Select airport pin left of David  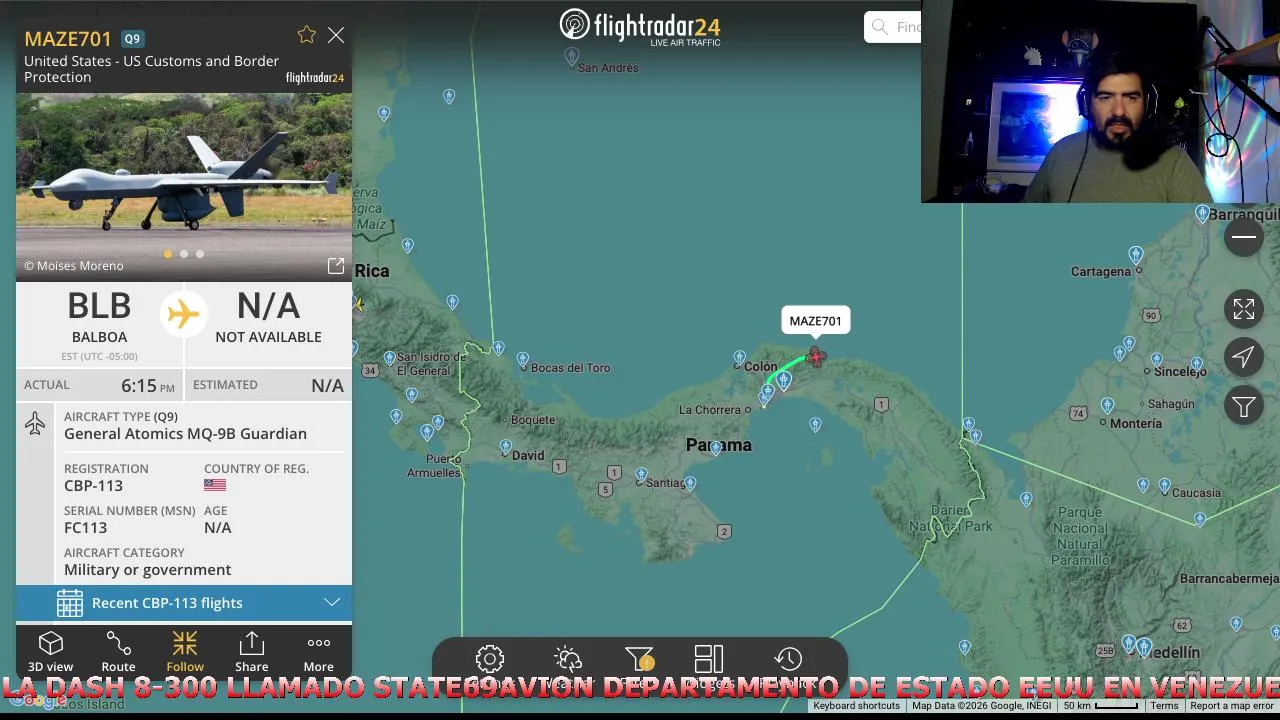coord(505,446)
